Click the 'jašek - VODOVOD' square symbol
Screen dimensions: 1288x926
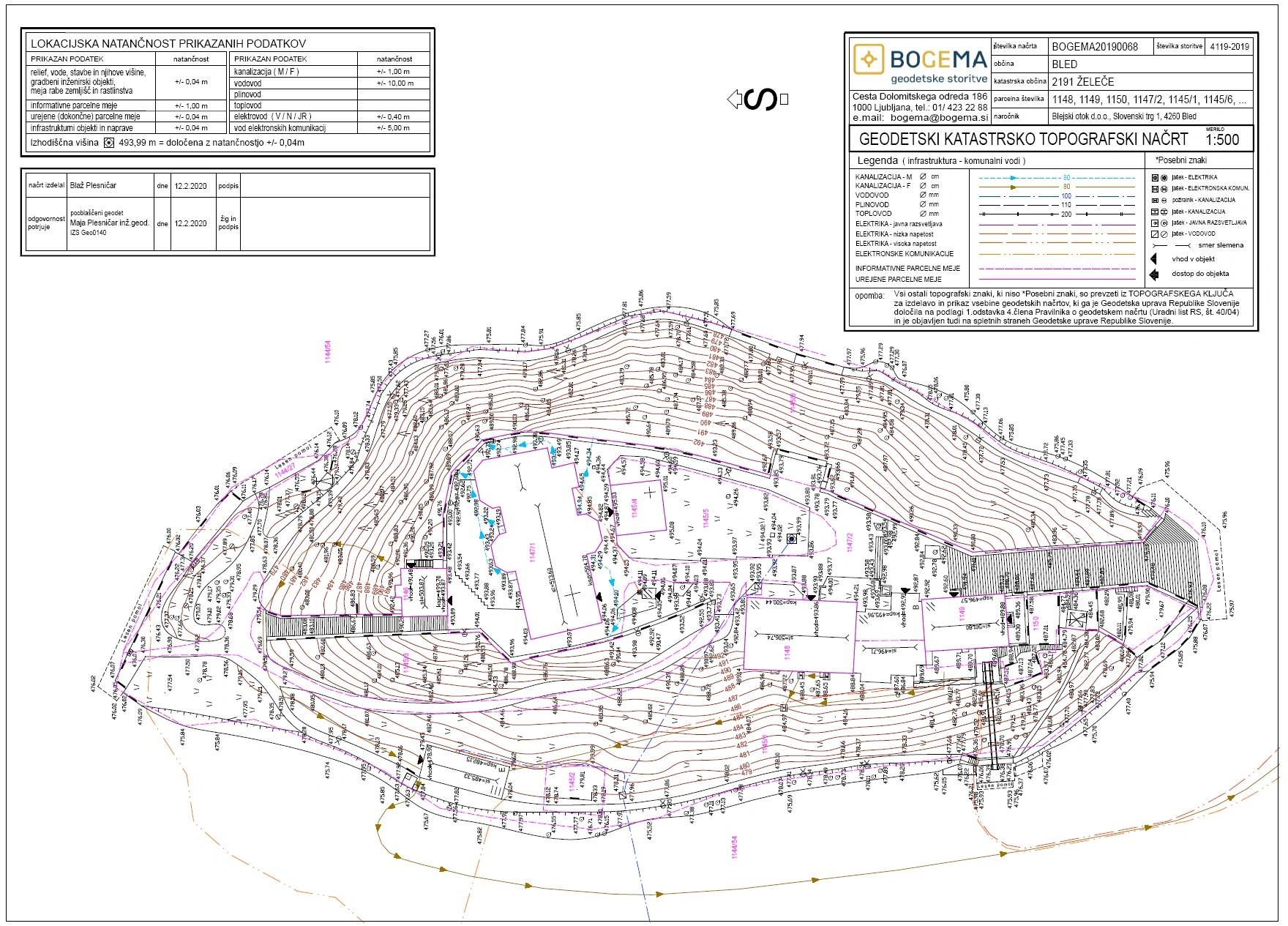coord(1155,234)
